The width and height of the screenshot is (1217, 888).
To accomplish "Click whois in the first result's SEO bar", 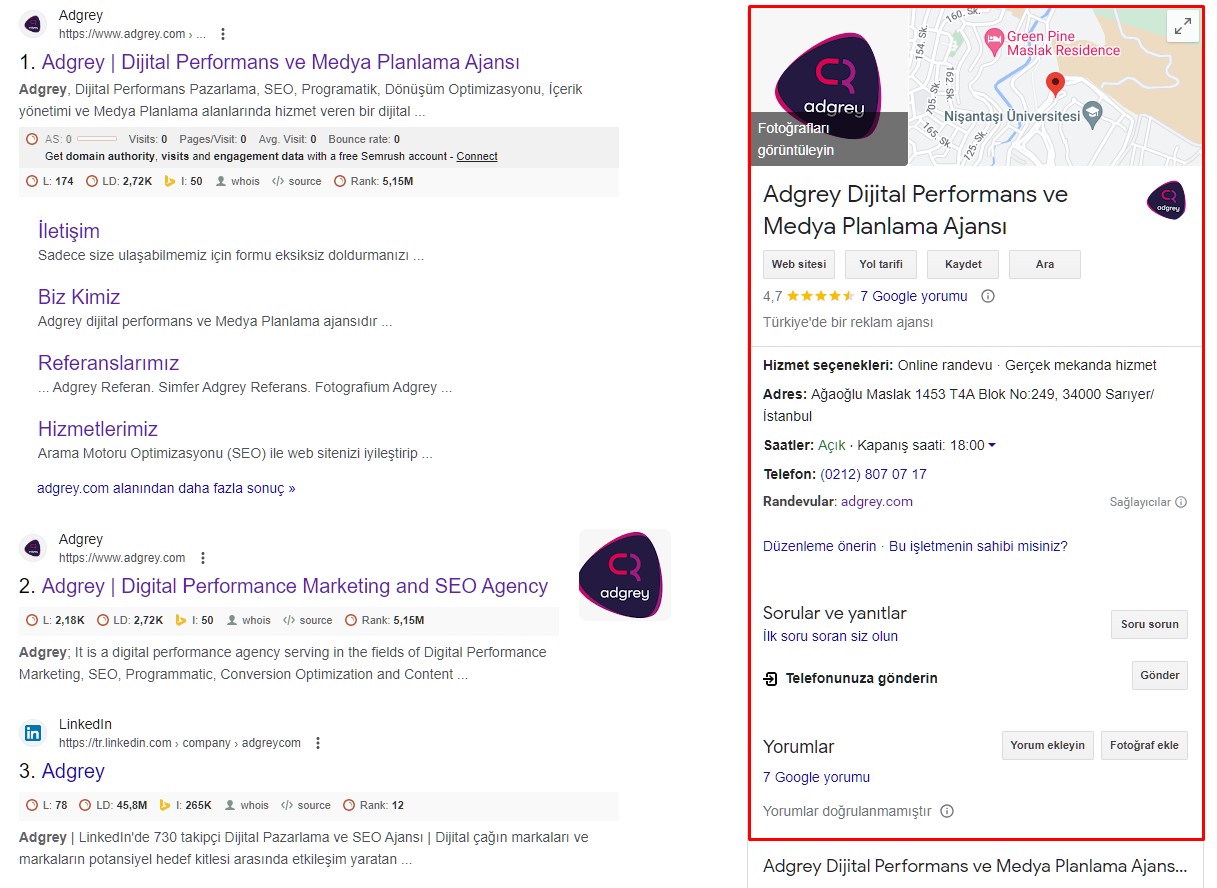I will click(x=237, y=181).
